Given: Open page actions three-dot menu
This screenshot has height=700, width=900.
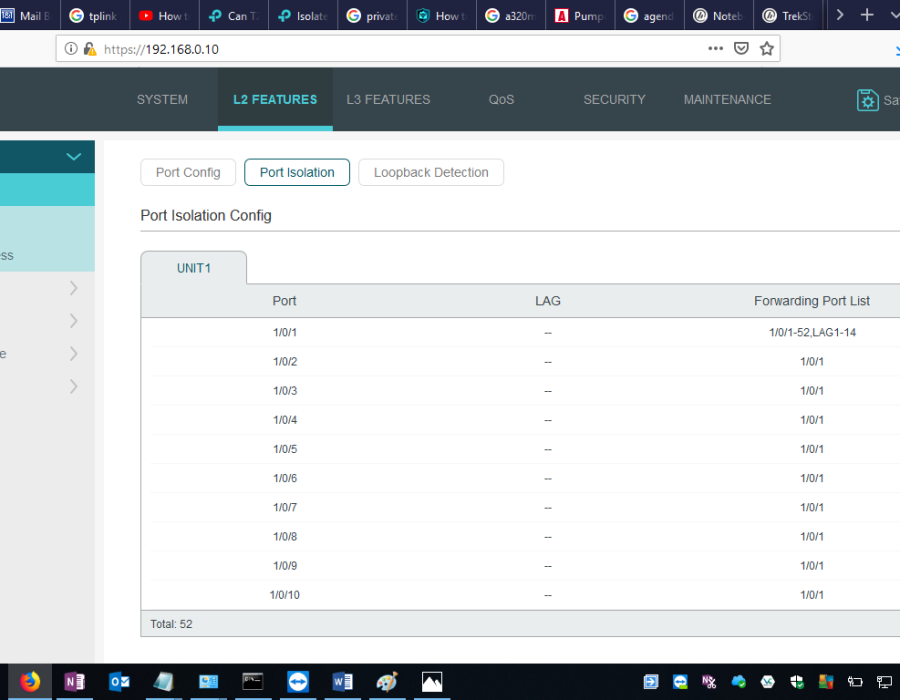Looking at the screenshot, I should [x=715, y=48].
